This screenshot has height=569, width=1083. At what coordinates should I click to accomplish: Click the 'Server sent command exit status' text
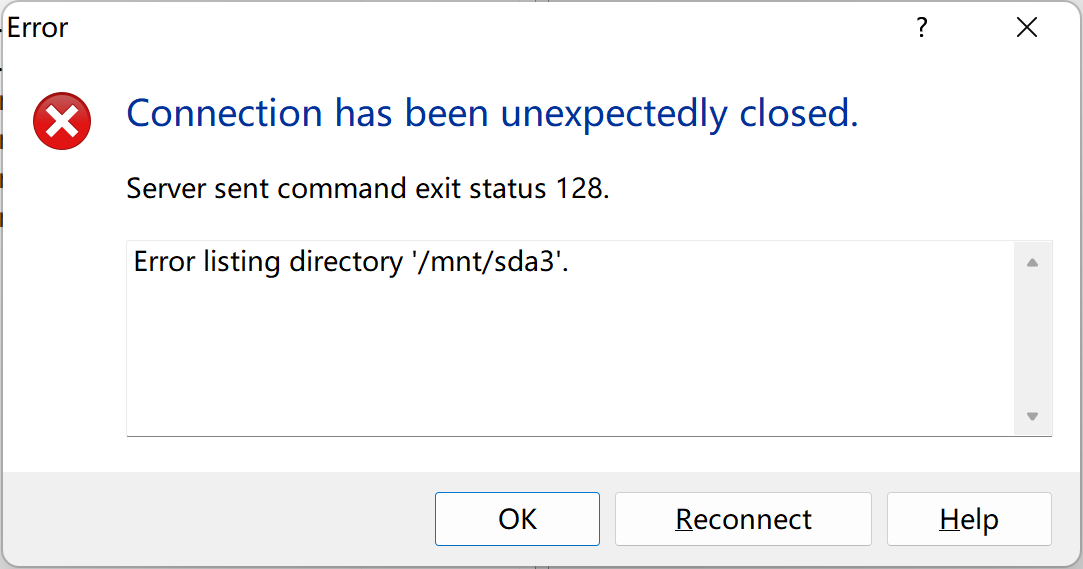336,189
